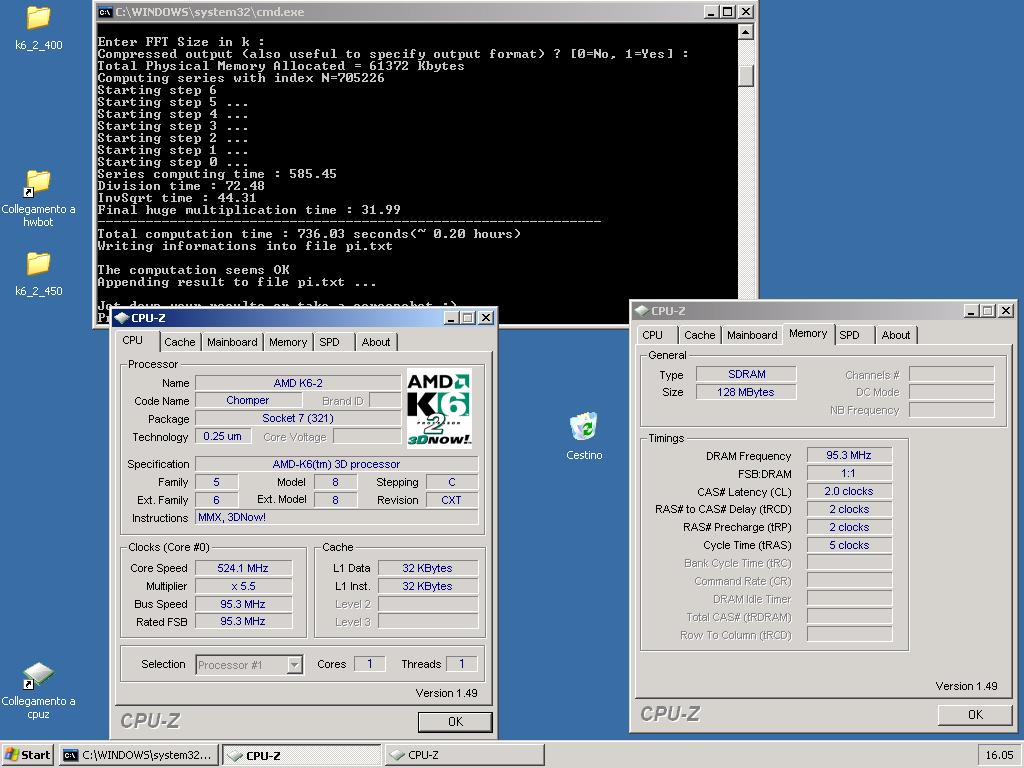The height and width of the screenshot is (768, 1024).
Task: Click the Cycle Time value 5 clocks
Action: click(x=849, y=545)
